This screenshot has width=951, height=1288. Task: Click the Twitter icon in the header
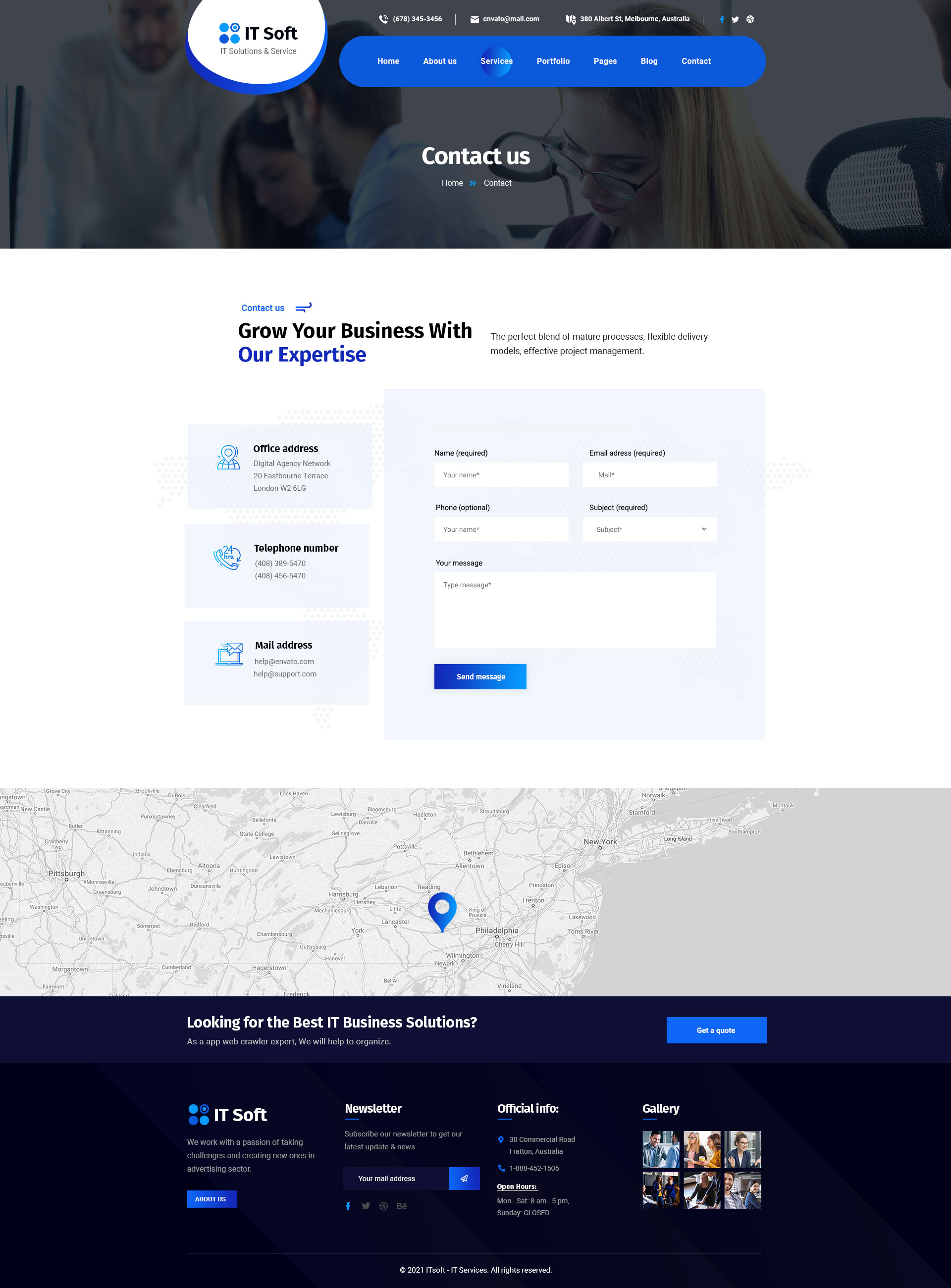tap(735, 19)
